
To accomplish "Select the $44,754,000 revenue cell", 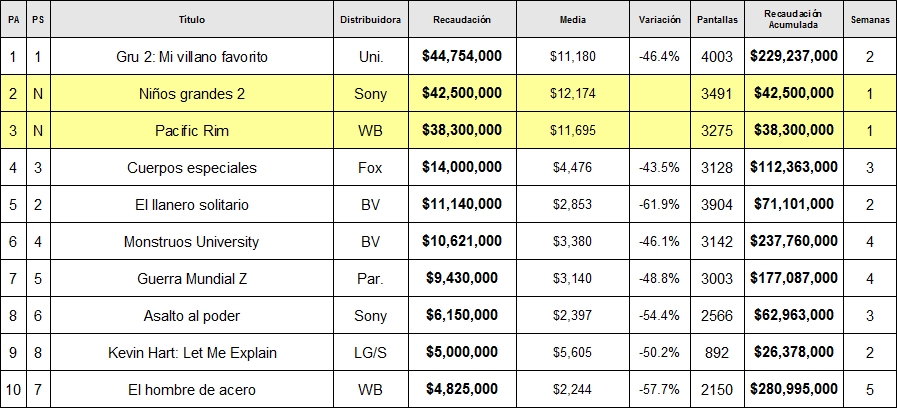I will click(462, 57).
